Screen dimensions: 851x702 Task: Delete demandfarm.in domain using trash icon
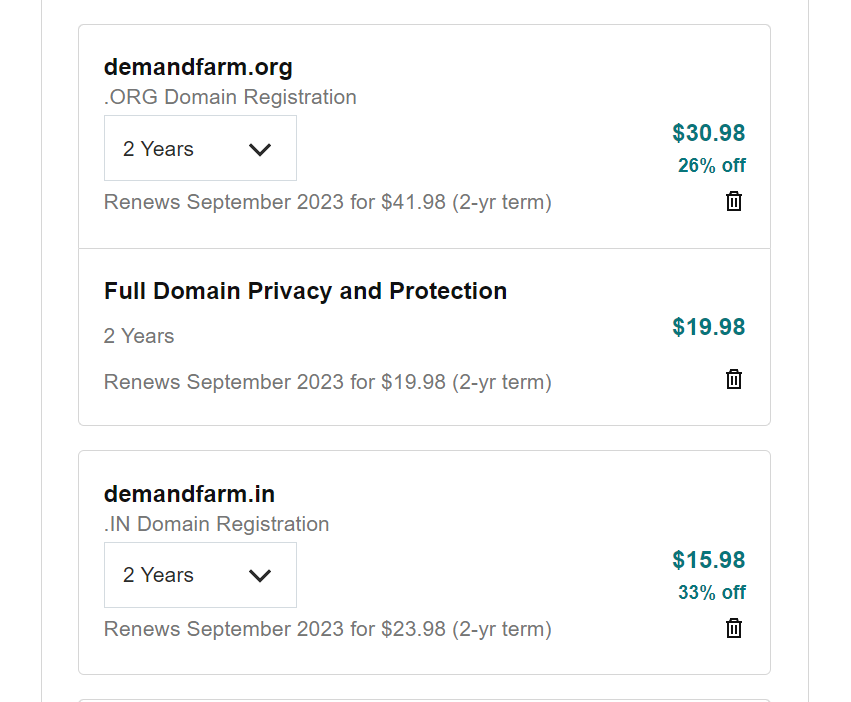coord(734,628)
